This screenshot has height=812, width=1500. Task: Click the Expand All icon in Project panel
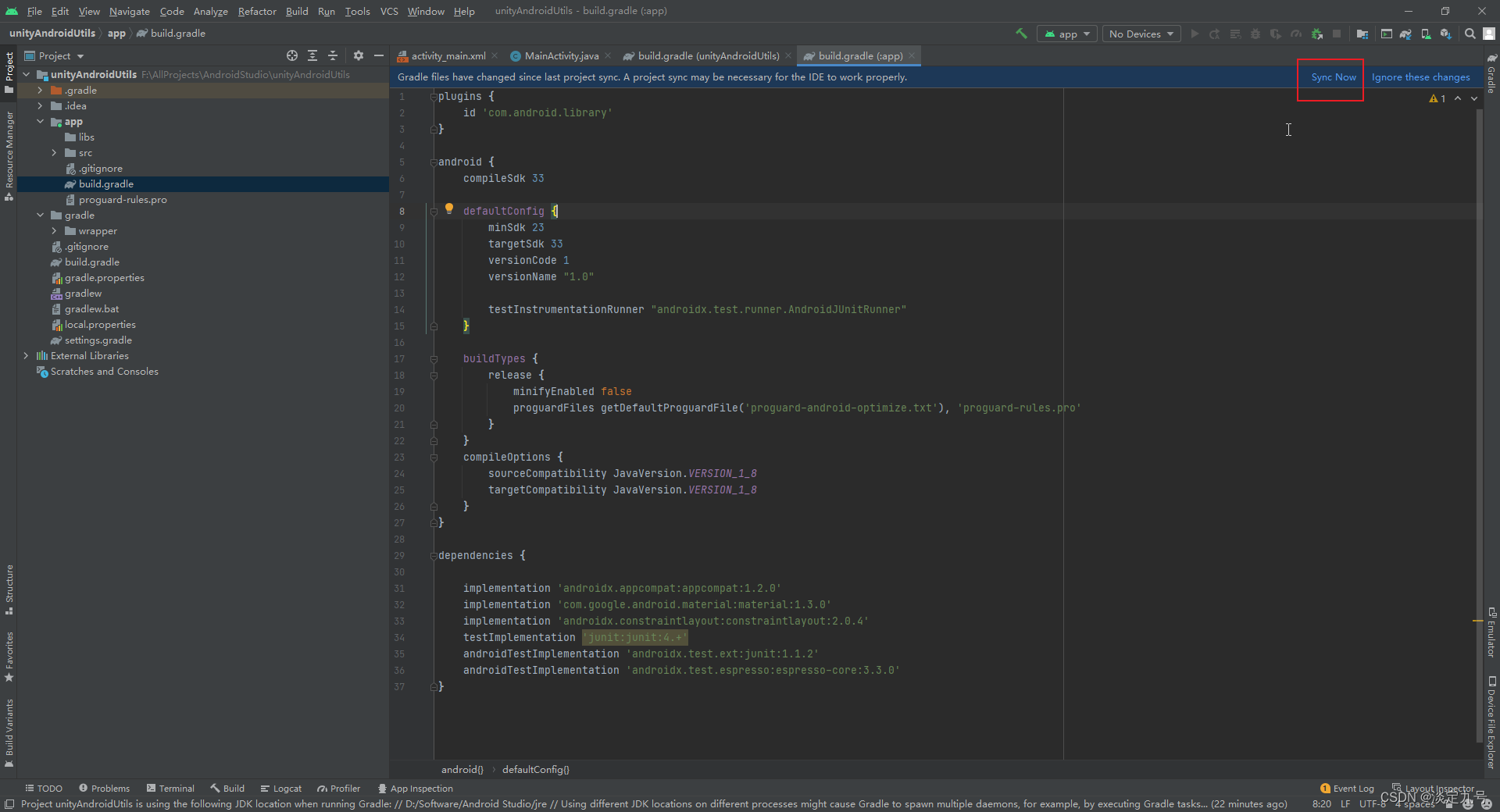pos(312,55)
